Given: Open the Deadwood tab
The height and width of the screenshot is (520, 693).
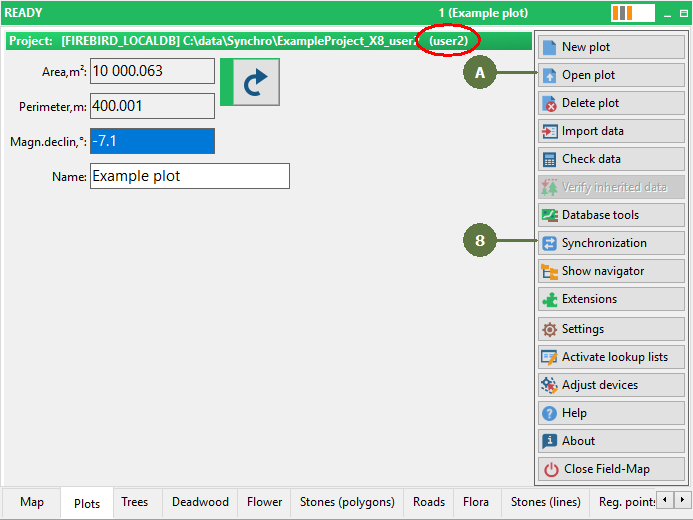Looking at the screenshot, I should (200, 502).
